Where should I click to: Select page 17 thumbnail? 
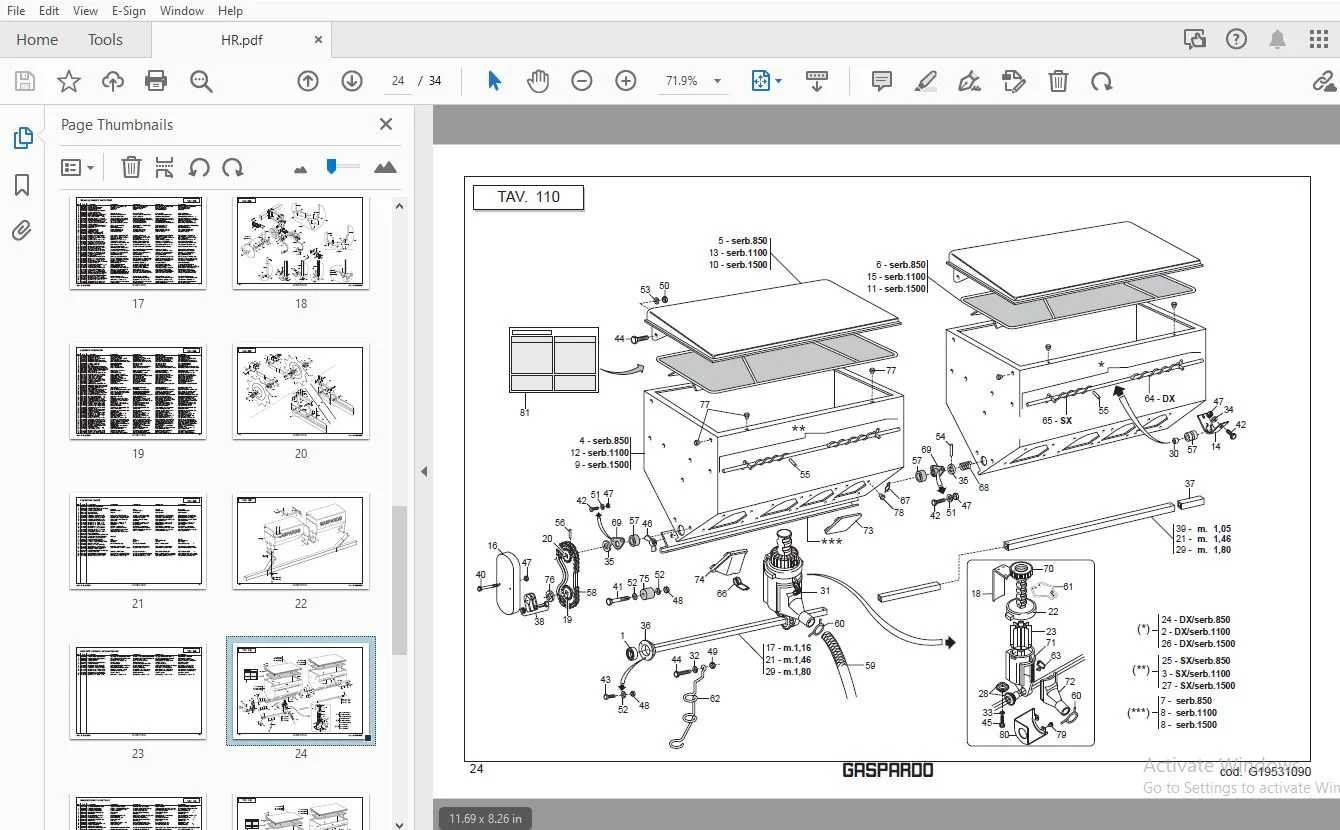138,243
